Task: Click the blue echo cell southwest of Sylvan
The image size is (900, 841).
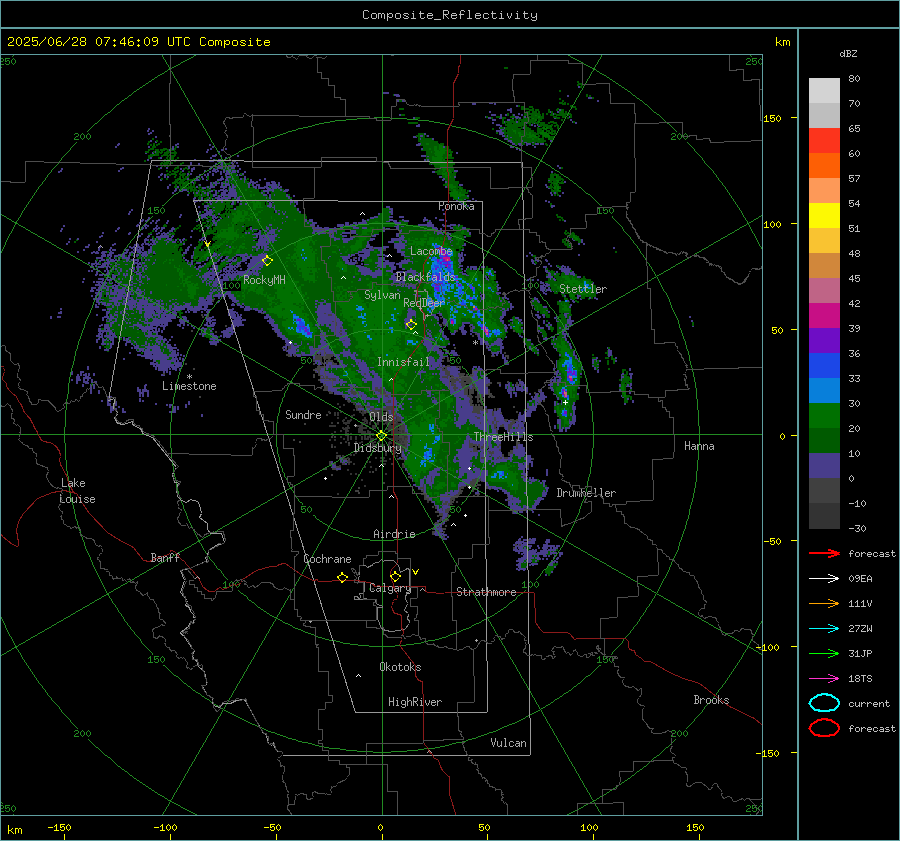Action: tap(301, 326)
